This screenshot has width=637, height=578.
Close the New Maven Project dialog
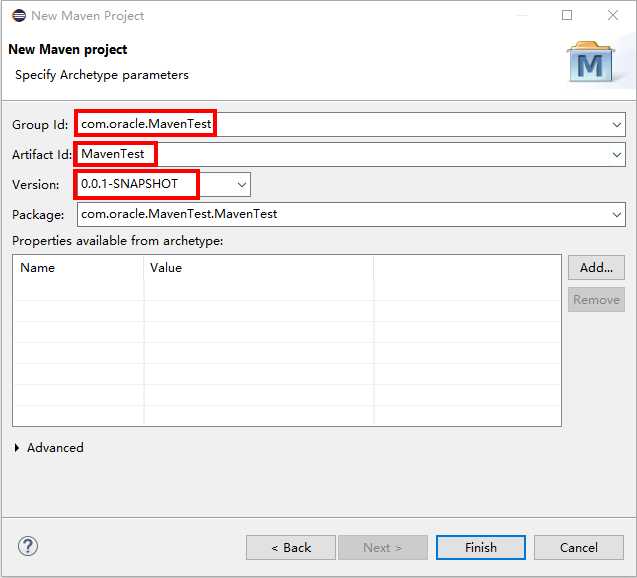(613, 15)
